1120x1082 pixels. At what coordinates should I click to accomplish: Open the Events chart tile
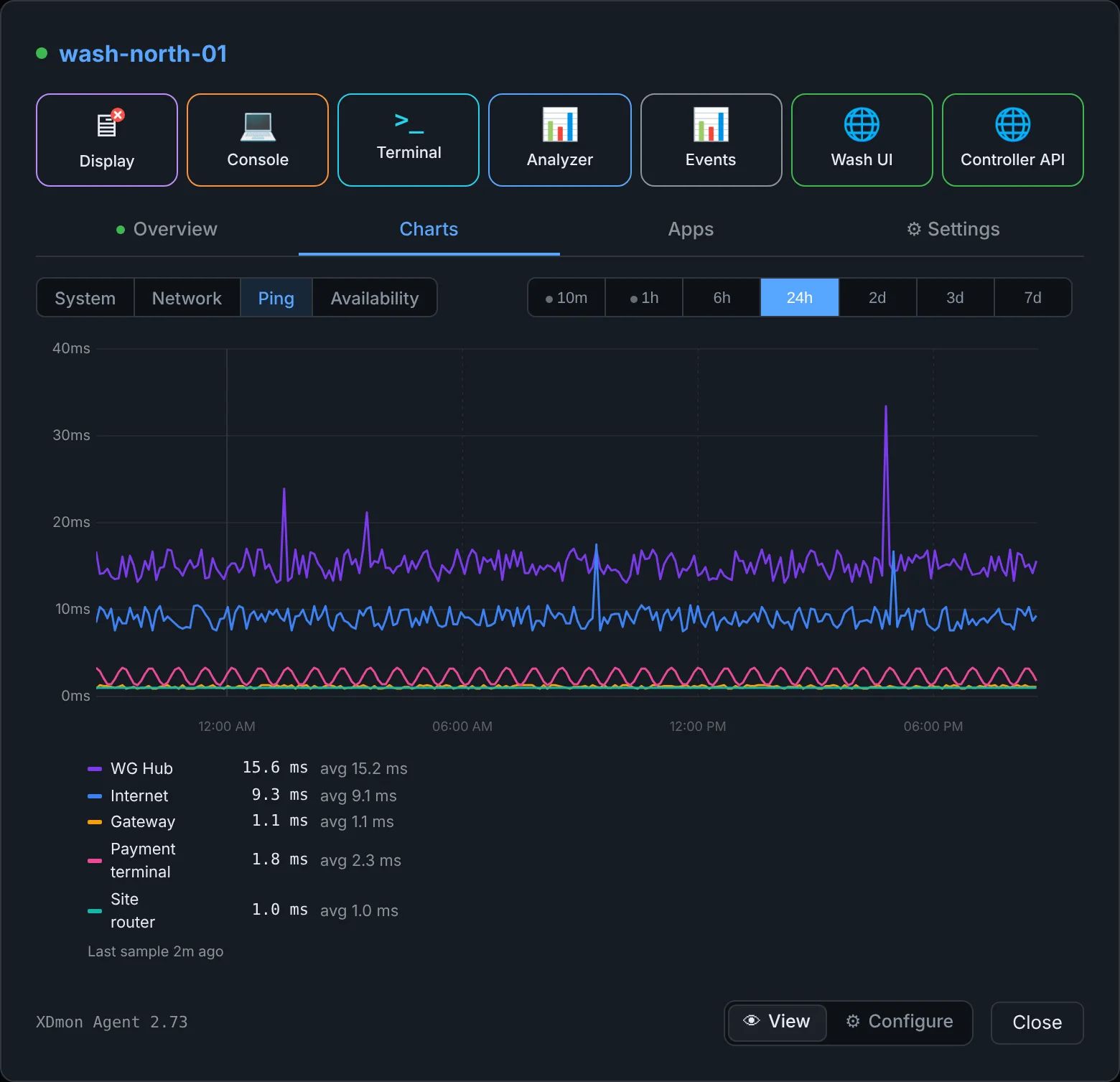(x=711, y=140)
